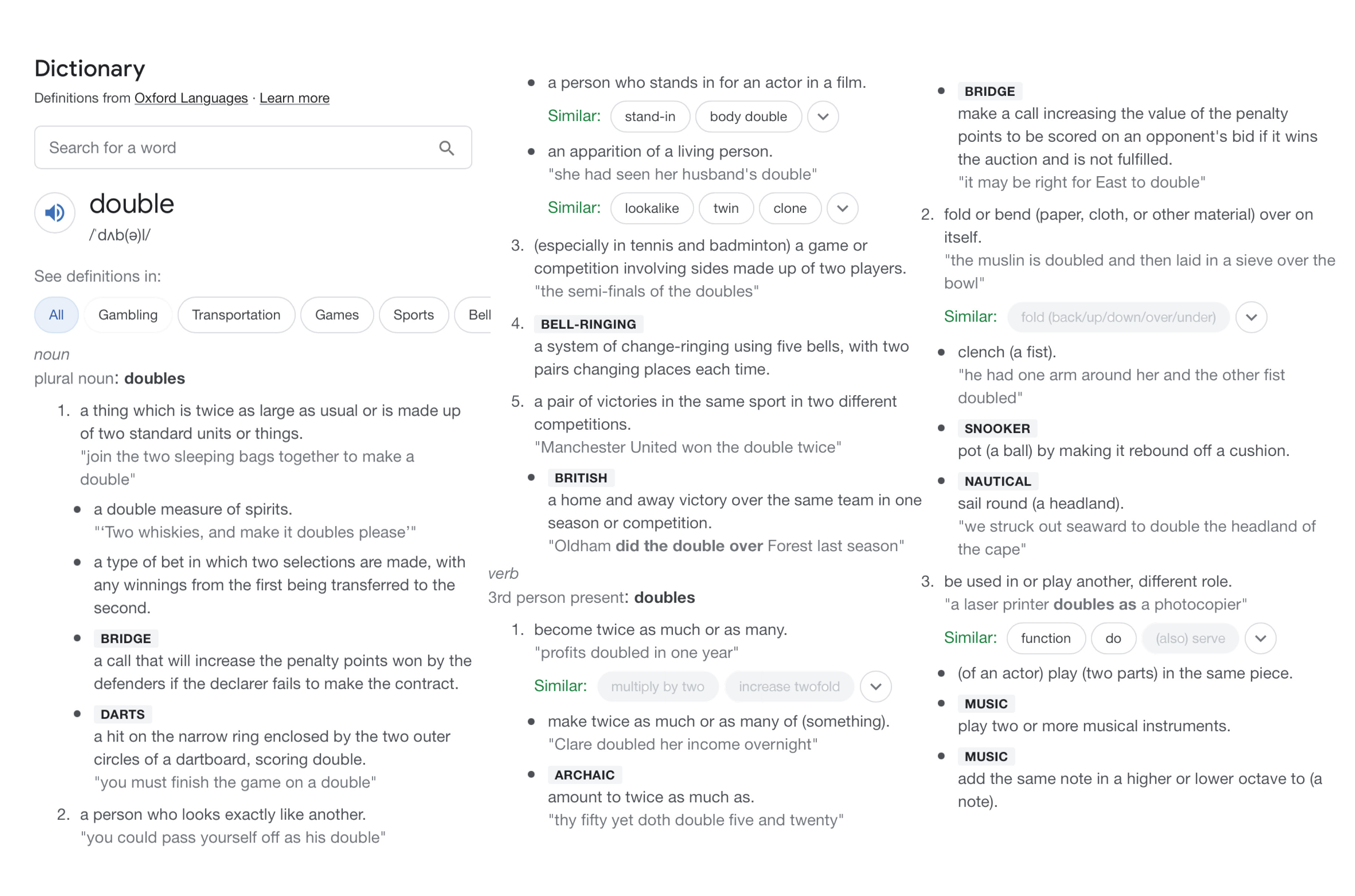
Task: Click the lookalike synonym chip
Action: pyautogui.click(x=651, y=209)
